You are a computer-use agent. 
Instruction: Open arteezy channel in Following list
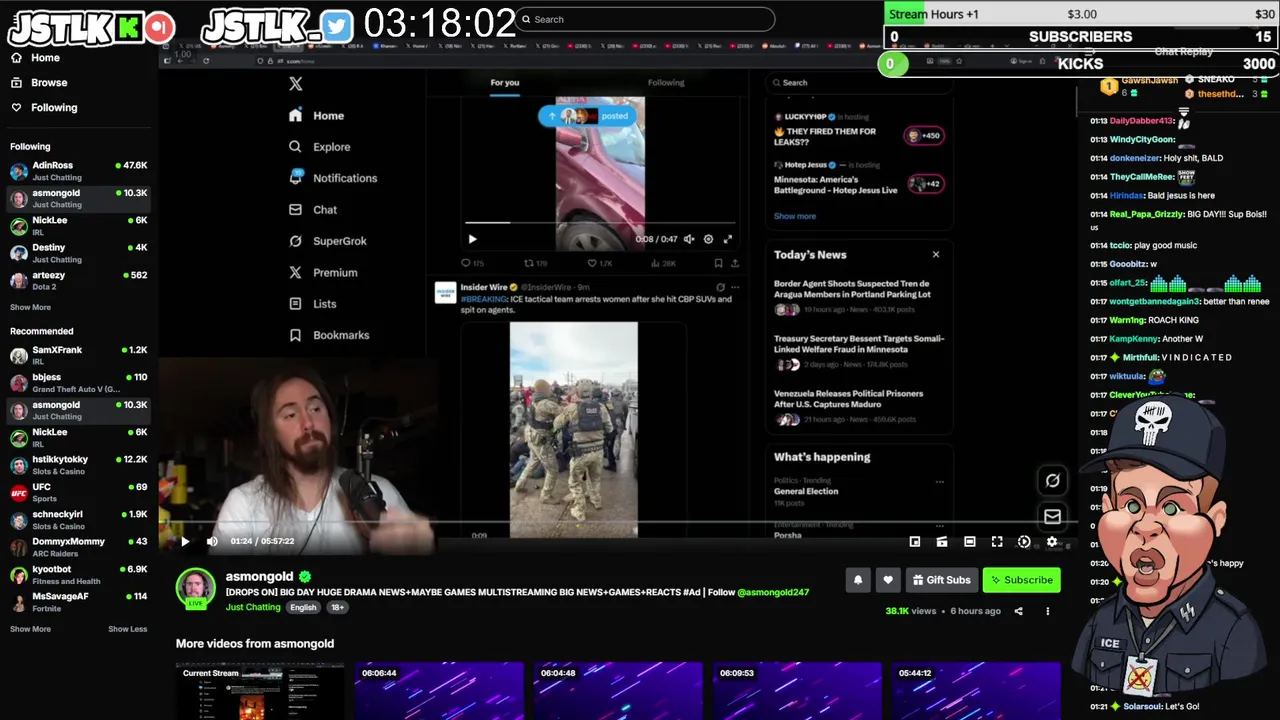(78, 280)
